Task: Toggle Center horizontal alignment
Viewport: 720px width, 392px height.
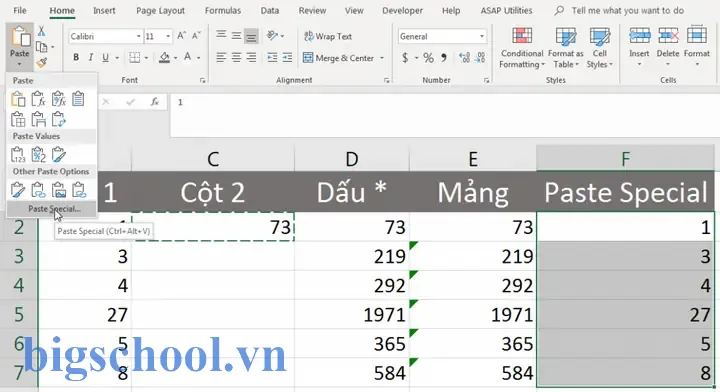Action: pos(236,57)
